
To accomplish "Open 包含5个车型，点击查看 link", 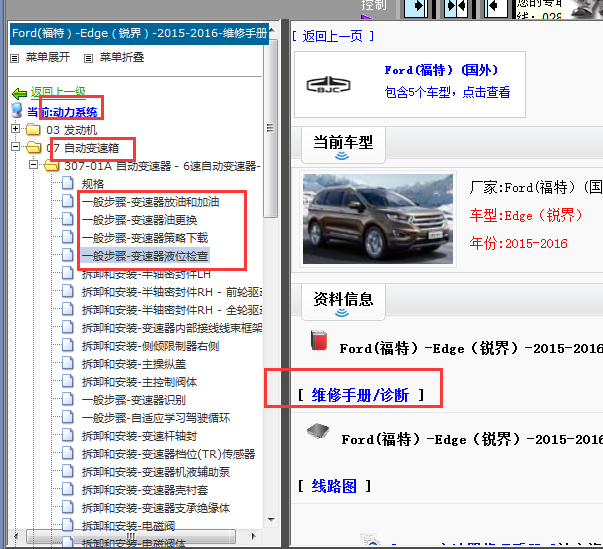I will click(448, 92).
